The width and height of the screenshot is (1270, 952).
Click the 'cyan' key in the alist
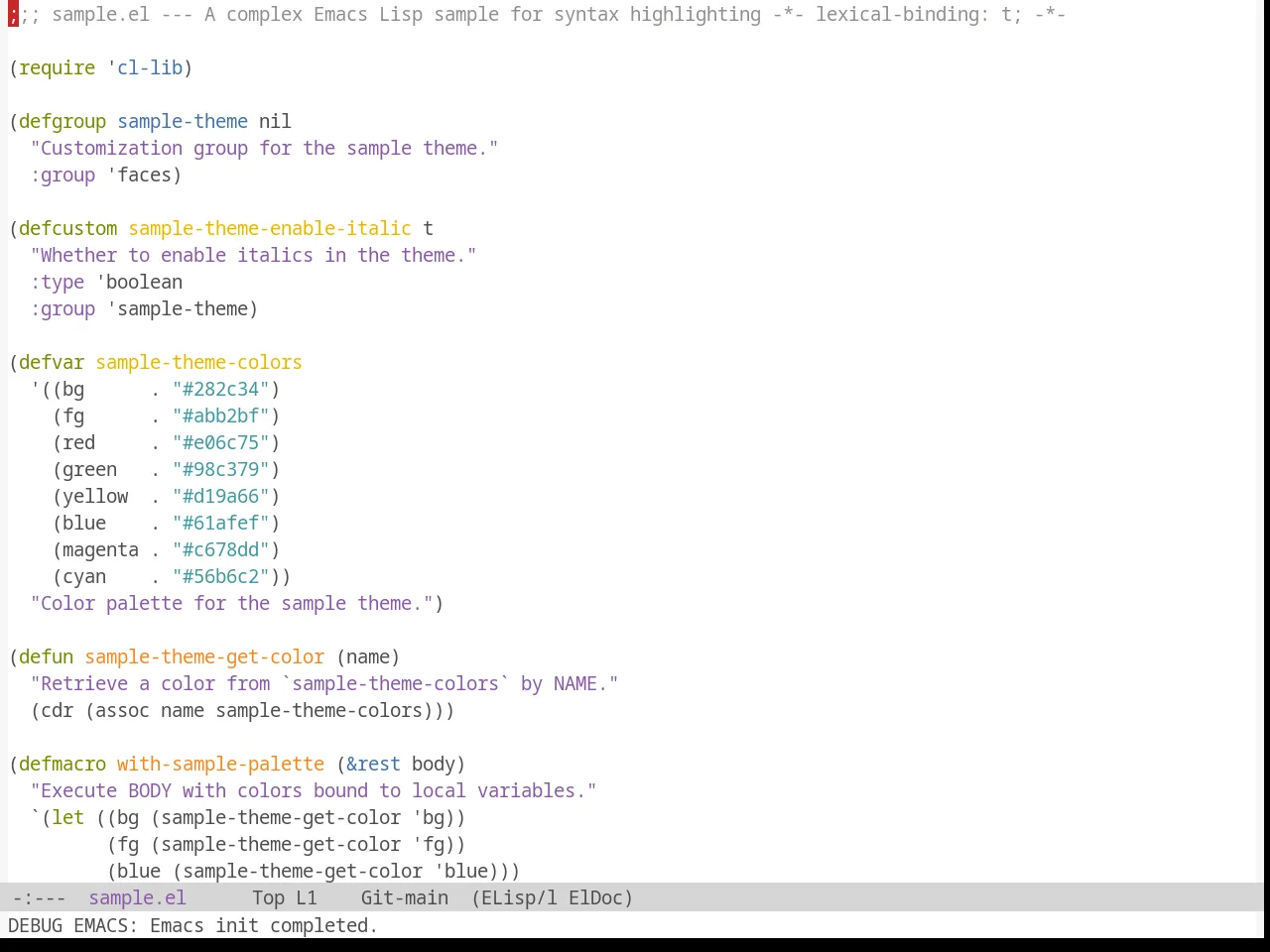click(84, 576)
